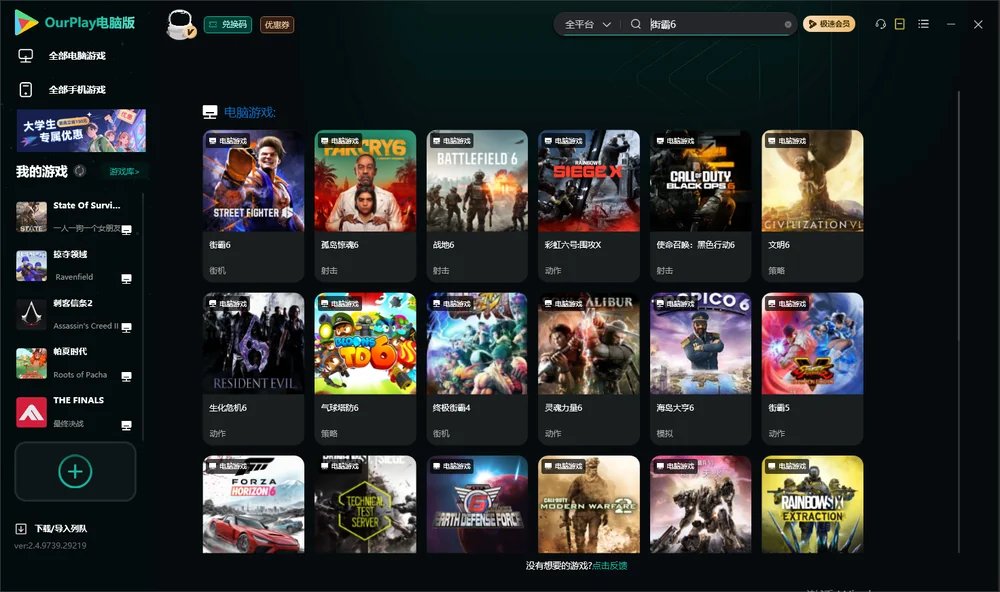Viewport: 1000px width, 592px height.
Task: Focus the search field containing 街霸6
Action: (714, 24)
